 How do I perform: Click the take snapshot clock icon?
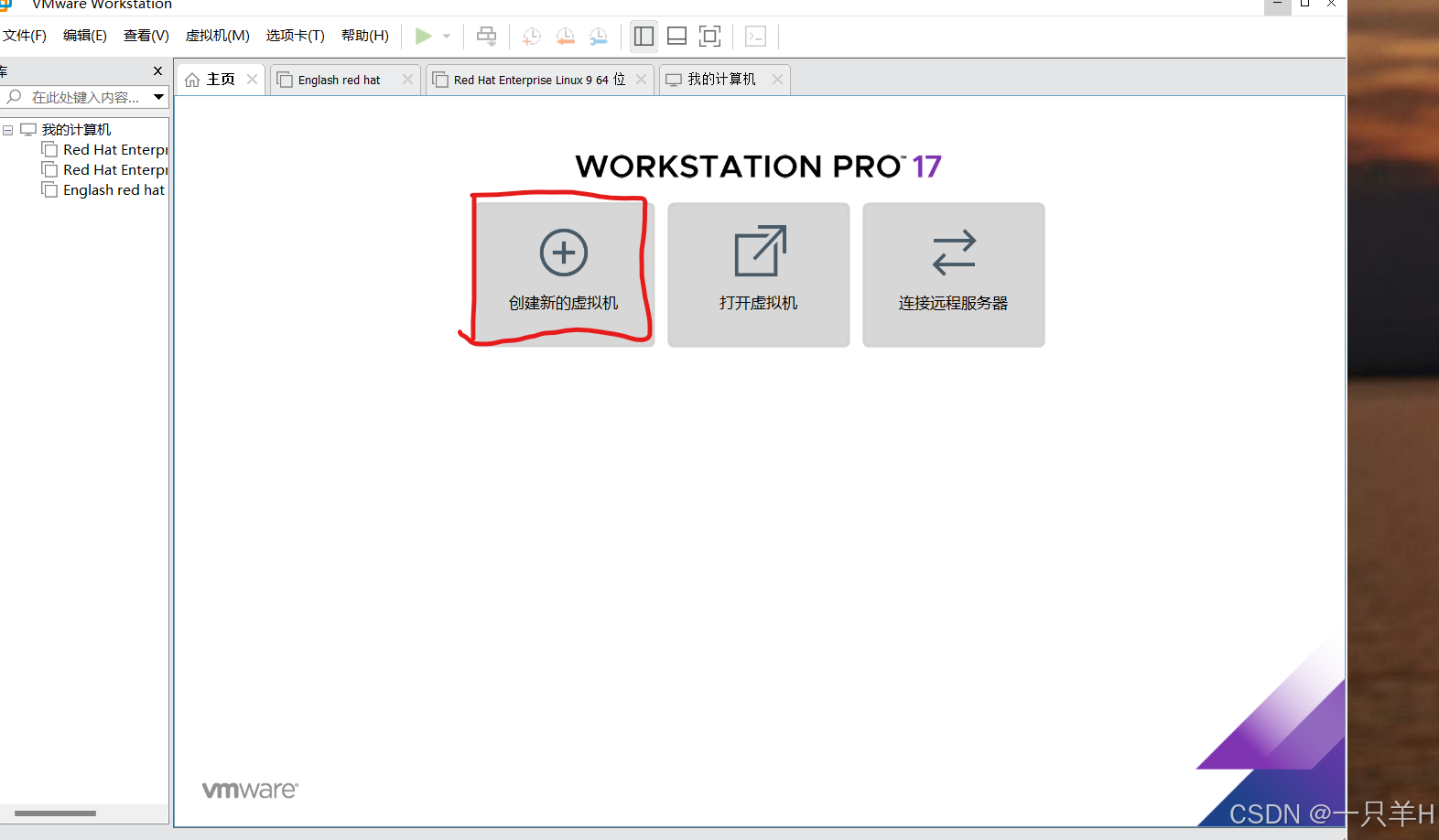(x=531, y=37)
